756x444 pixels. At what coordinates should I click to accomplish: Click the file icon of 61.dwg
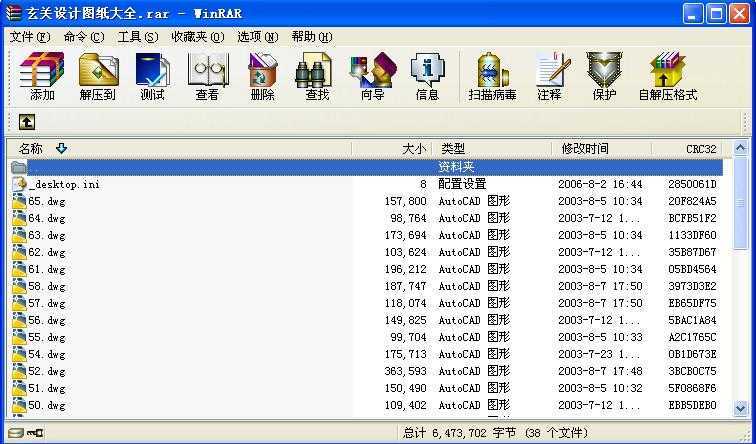click(x=19, y=269)
